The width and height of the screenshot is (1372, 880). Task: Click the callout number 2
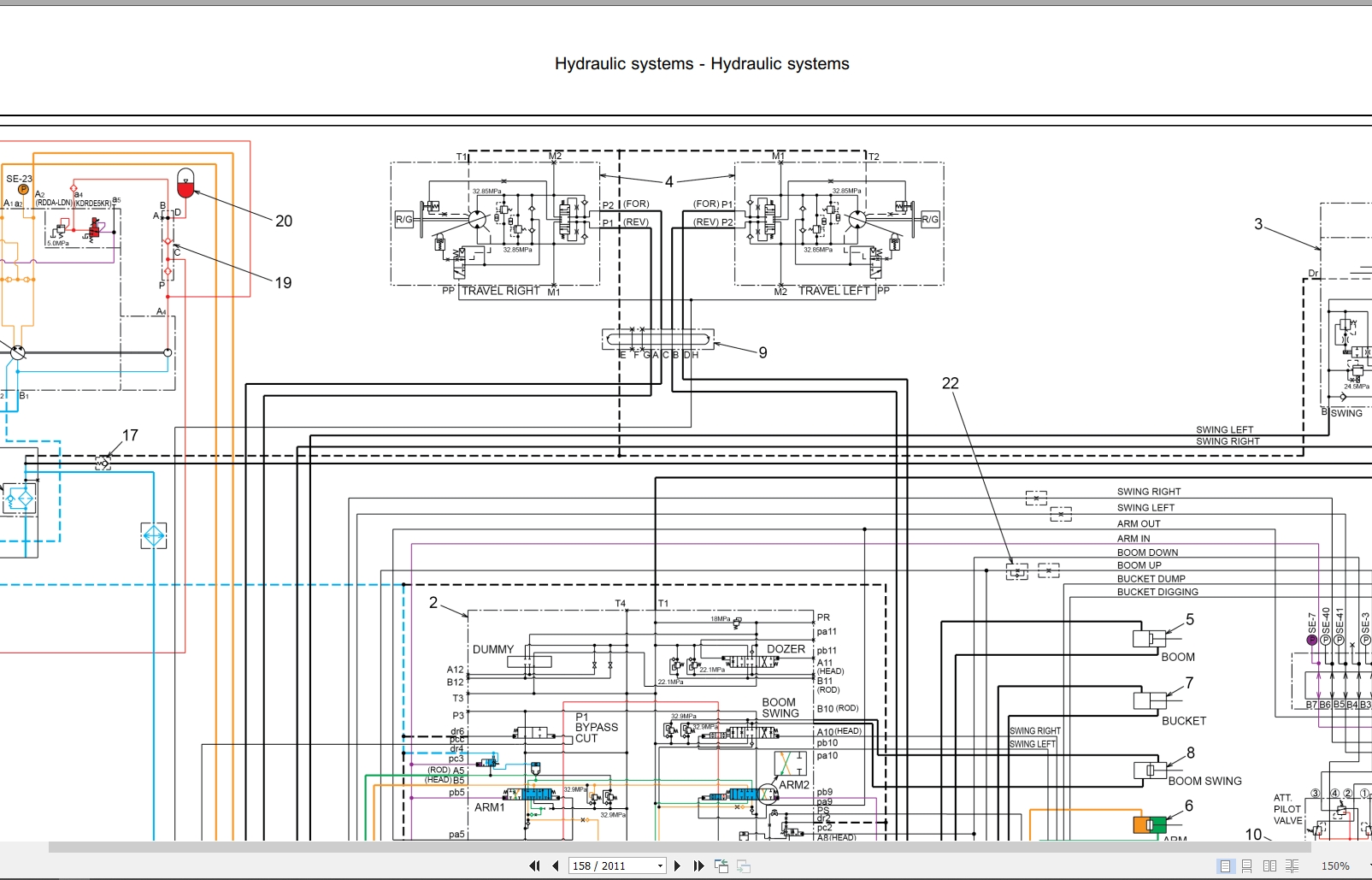(433, 603)
